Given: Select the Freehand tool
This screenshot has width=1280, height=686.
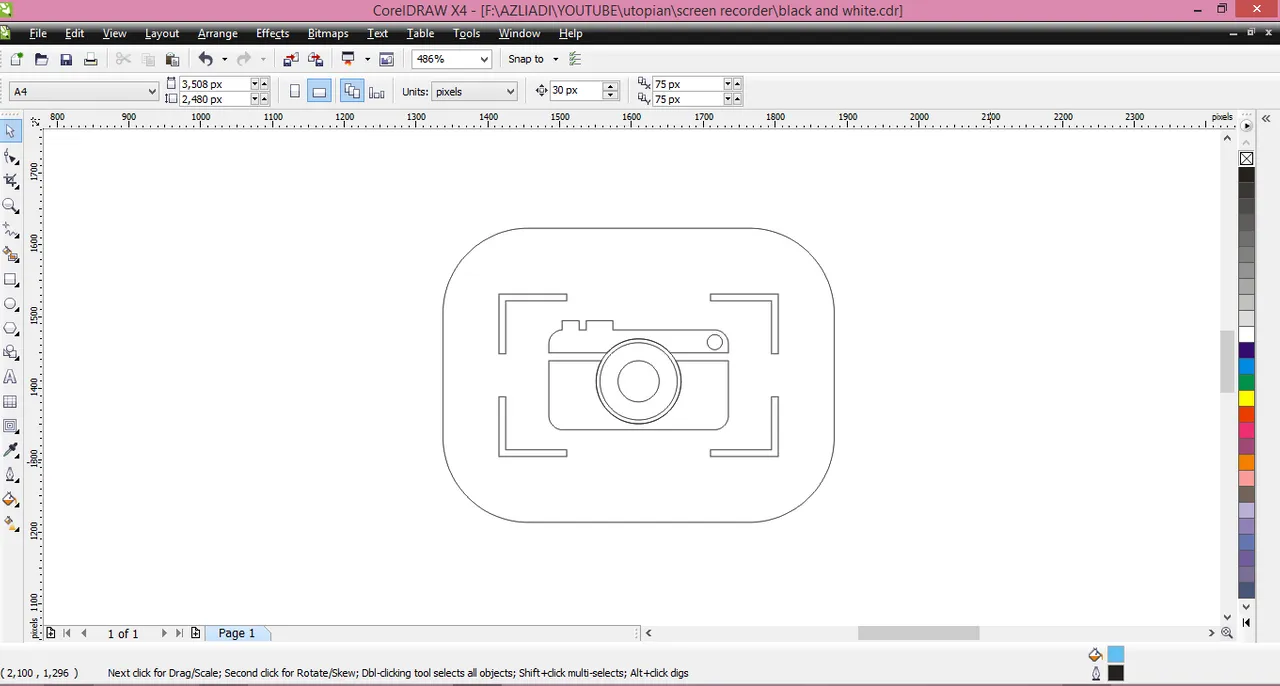Looking at the screenshot, I should (11, 230).
